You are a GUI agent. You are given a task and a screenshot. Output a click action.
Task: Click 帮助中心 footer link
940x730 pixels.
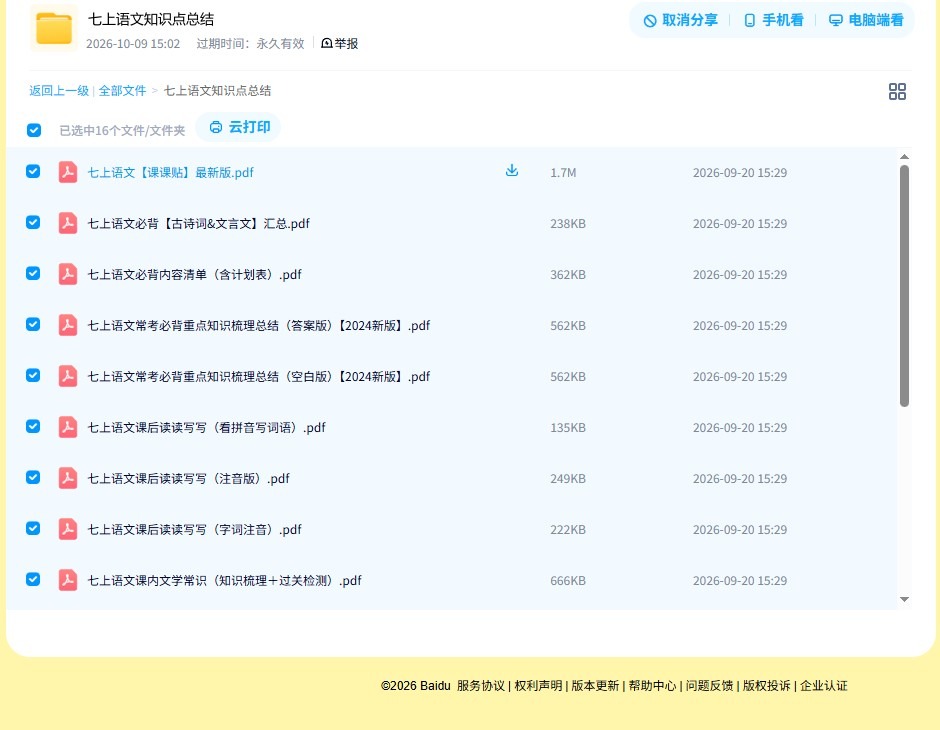[652, 686]
